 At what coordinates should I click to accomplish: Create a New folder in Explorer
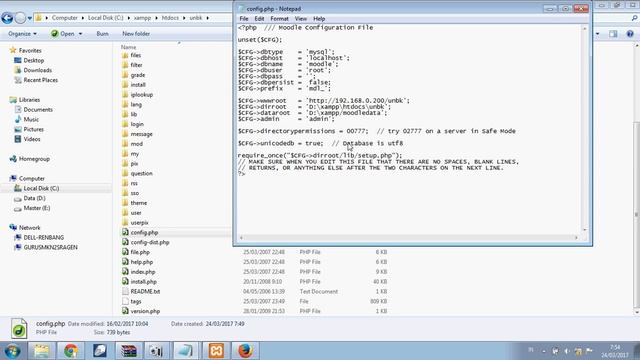(136, 33)
